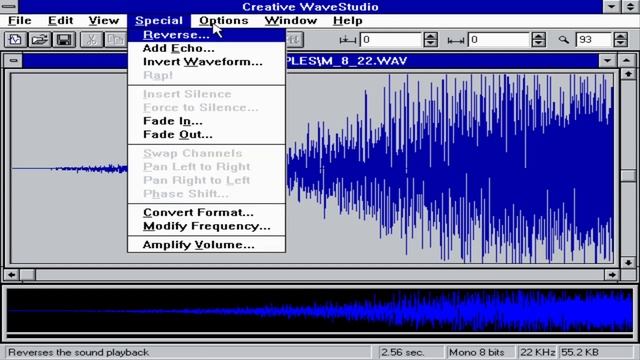Click the Save floppy disk icon
Image resolution: width=640 pixels, height=360 pixels.
(x=64, y=40)
